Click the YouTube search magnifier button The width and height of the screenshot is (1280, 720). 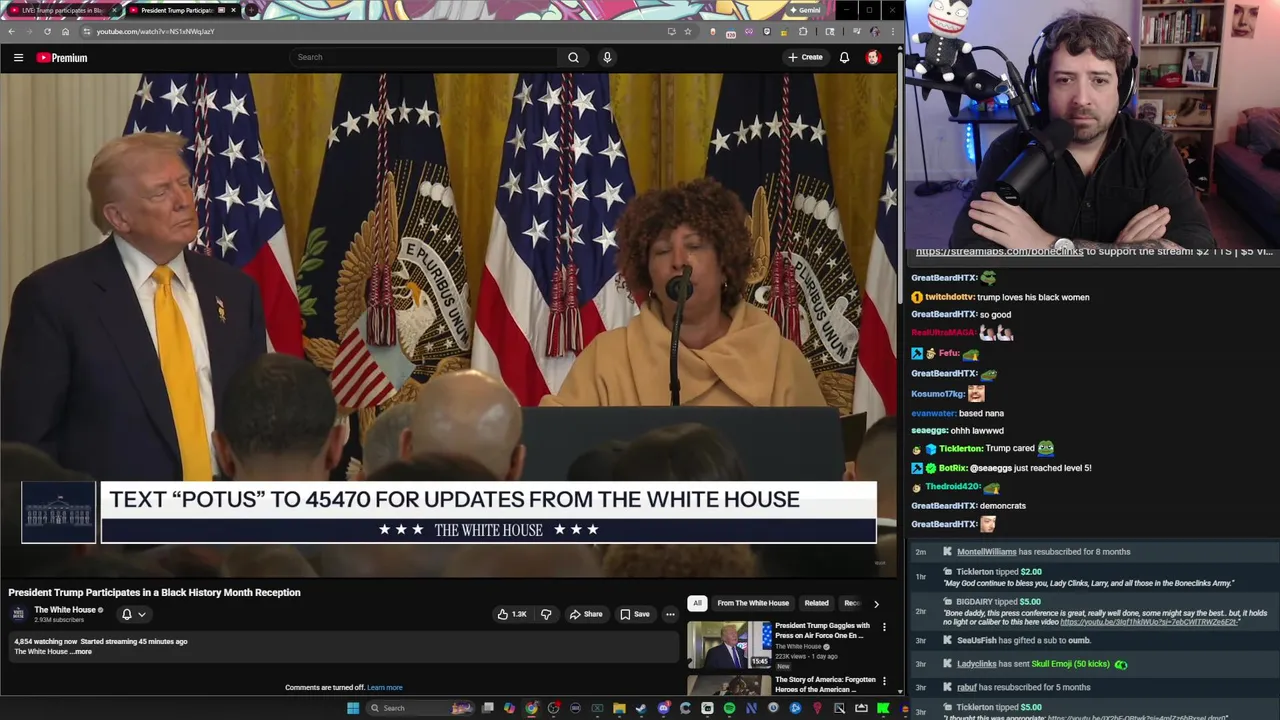click(573, 57)
